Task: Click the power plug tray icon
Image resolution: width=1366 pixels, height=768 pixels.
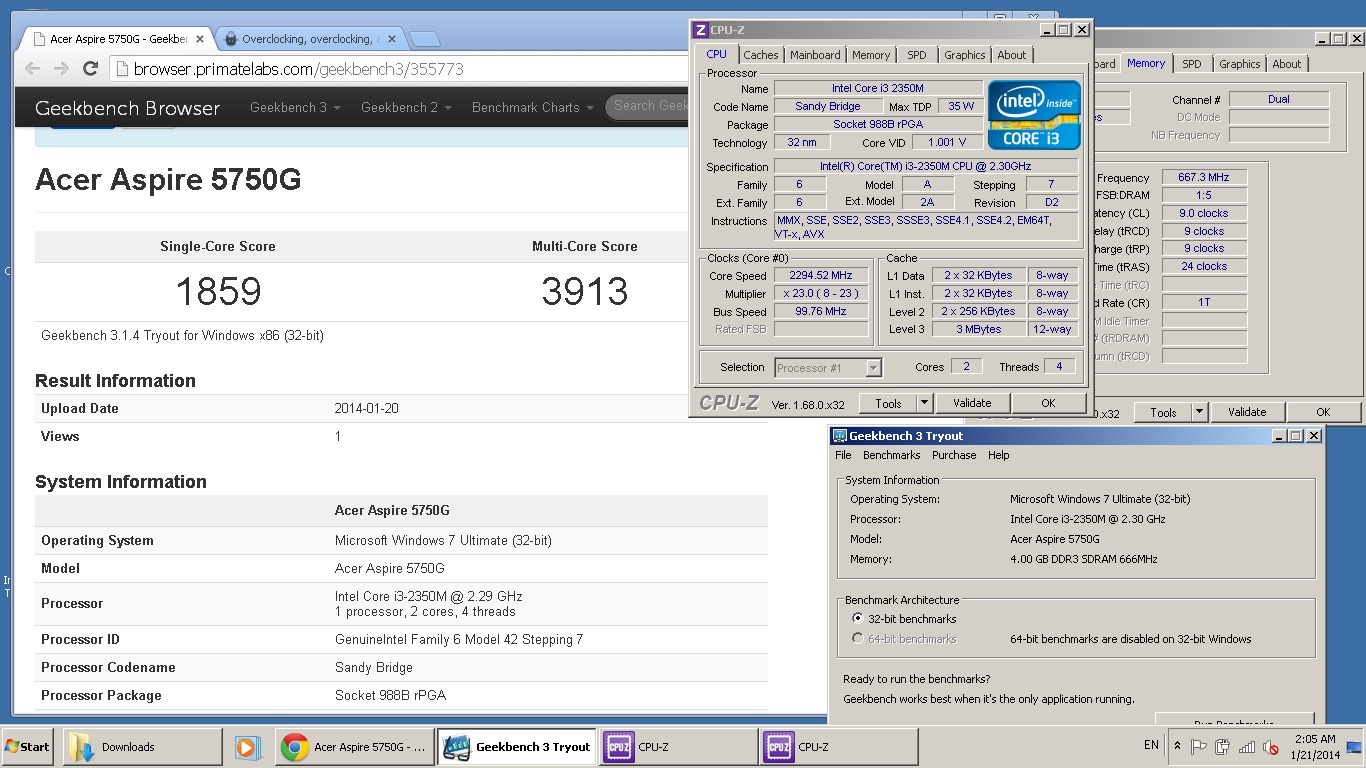Action: click(x=1223, y=747)
